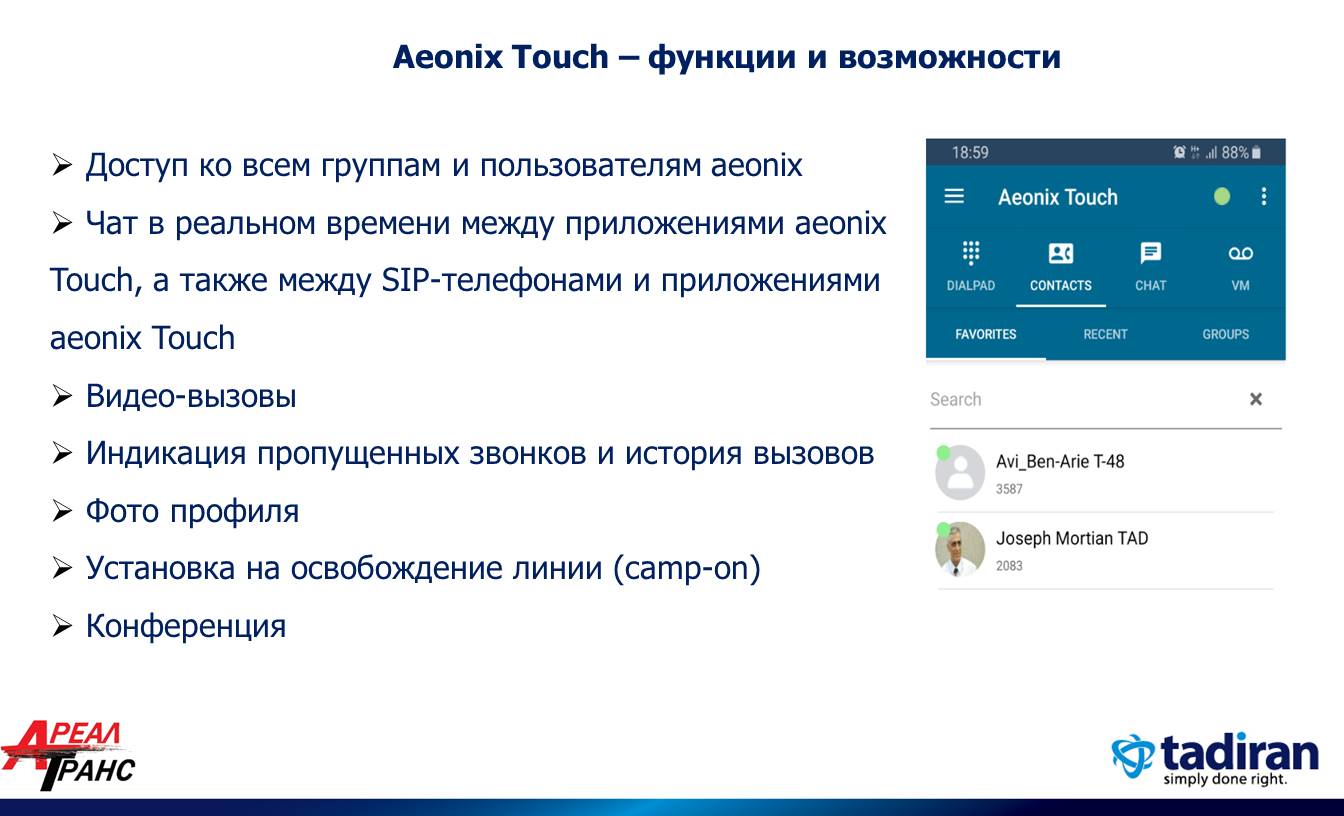Click the 'simply done right.' tagline
This screenshot has width=1344, height=816.
point(1225,779)
